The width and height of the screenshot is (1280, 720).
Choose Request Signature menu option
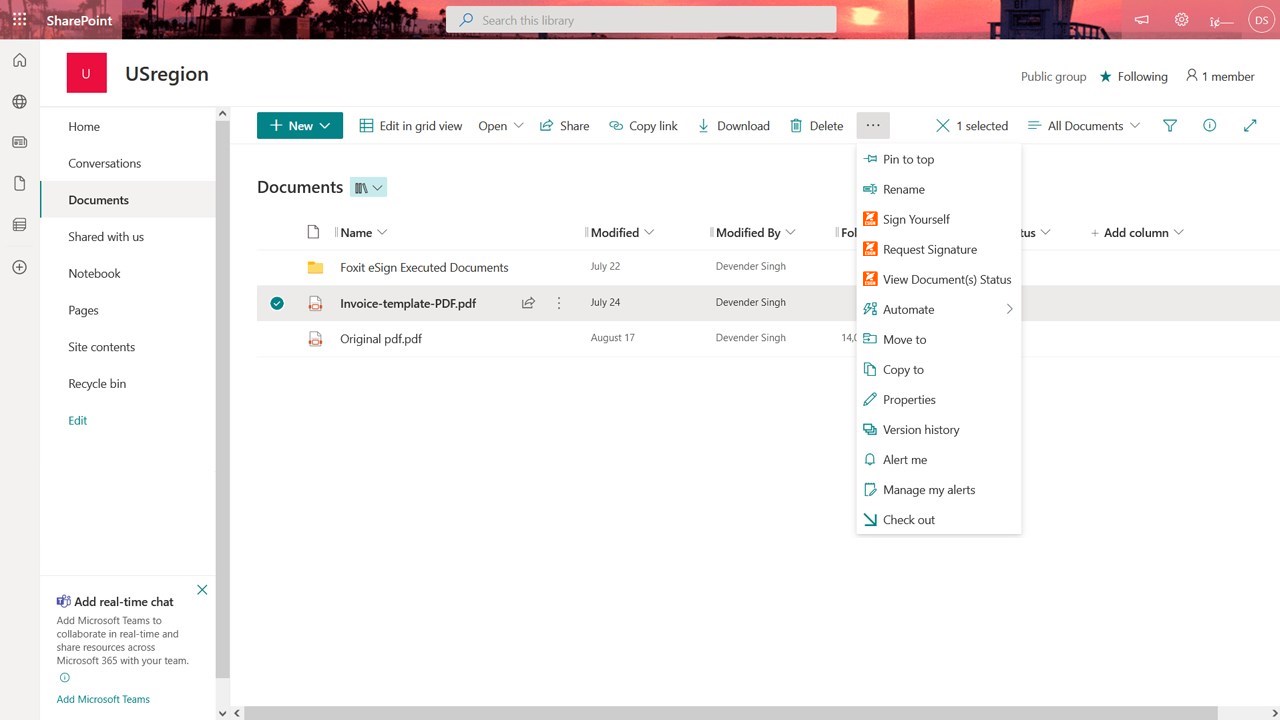tap(939, 249)
